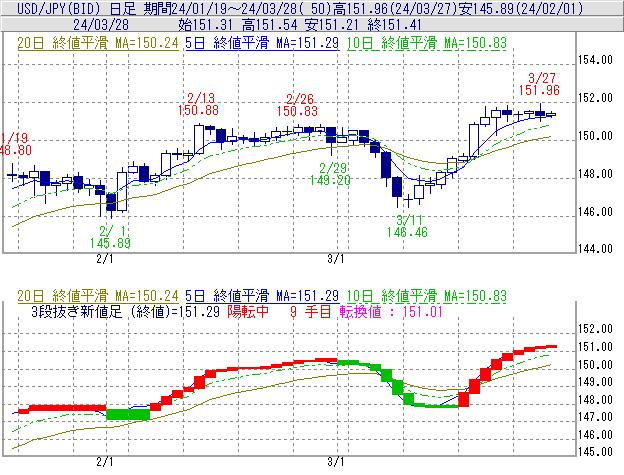The image size is (624, 475).
Task: Click the 1/19 148.80 label
Action: click(15, 144)
